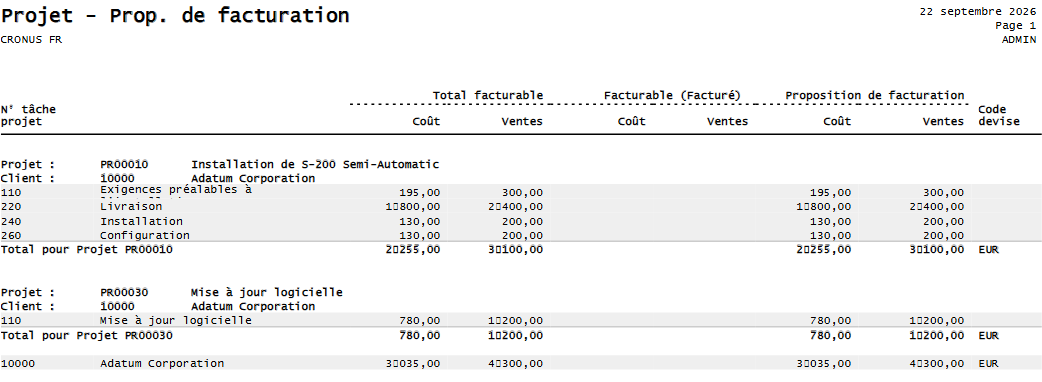The image size is (1042, 382).
Task: Click 2 400,00 Proposition sales in Livraison row
Action: click(x=936, y=207)
